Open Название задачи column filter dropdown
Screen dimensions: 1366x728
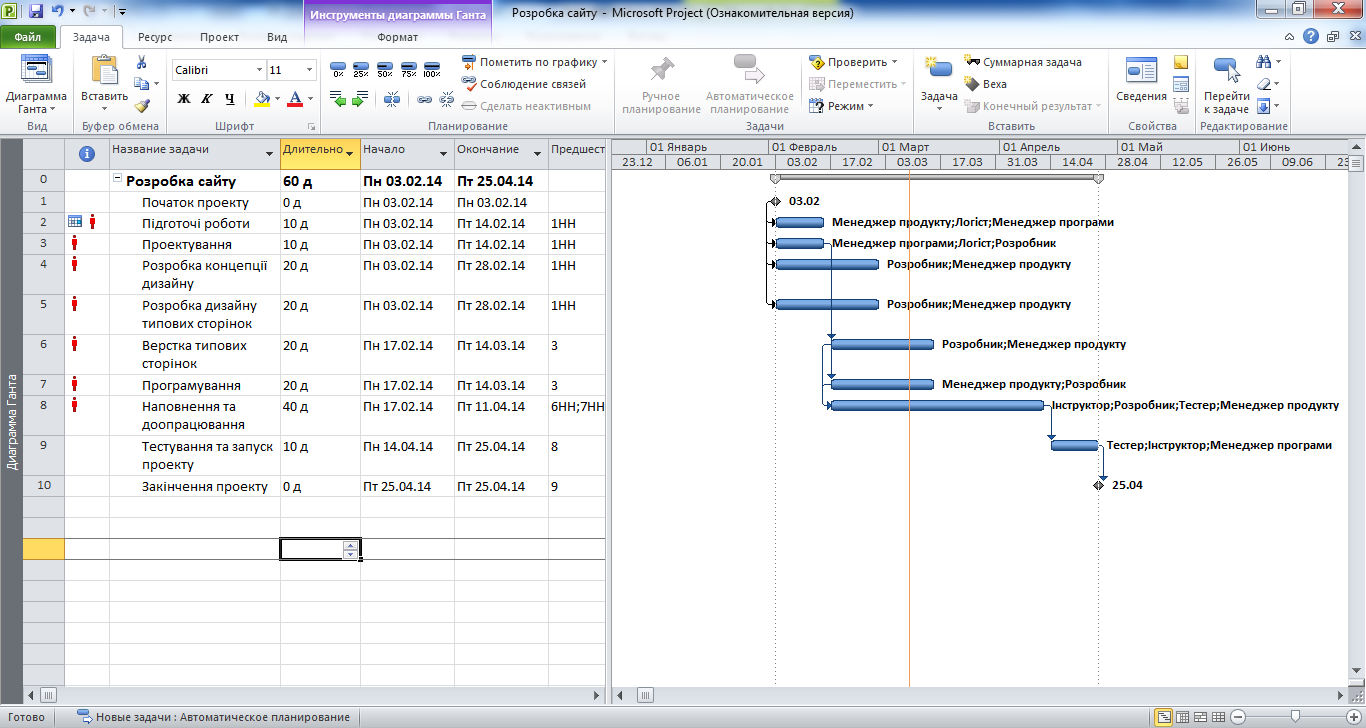point(269,153)
